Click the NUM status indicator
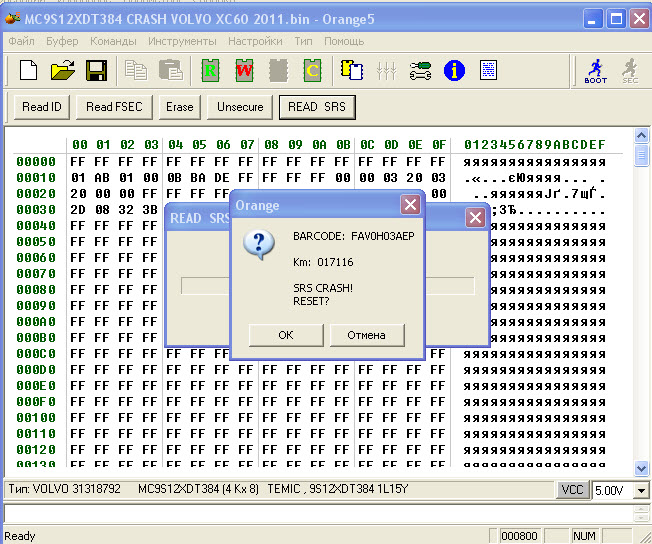 584,536
